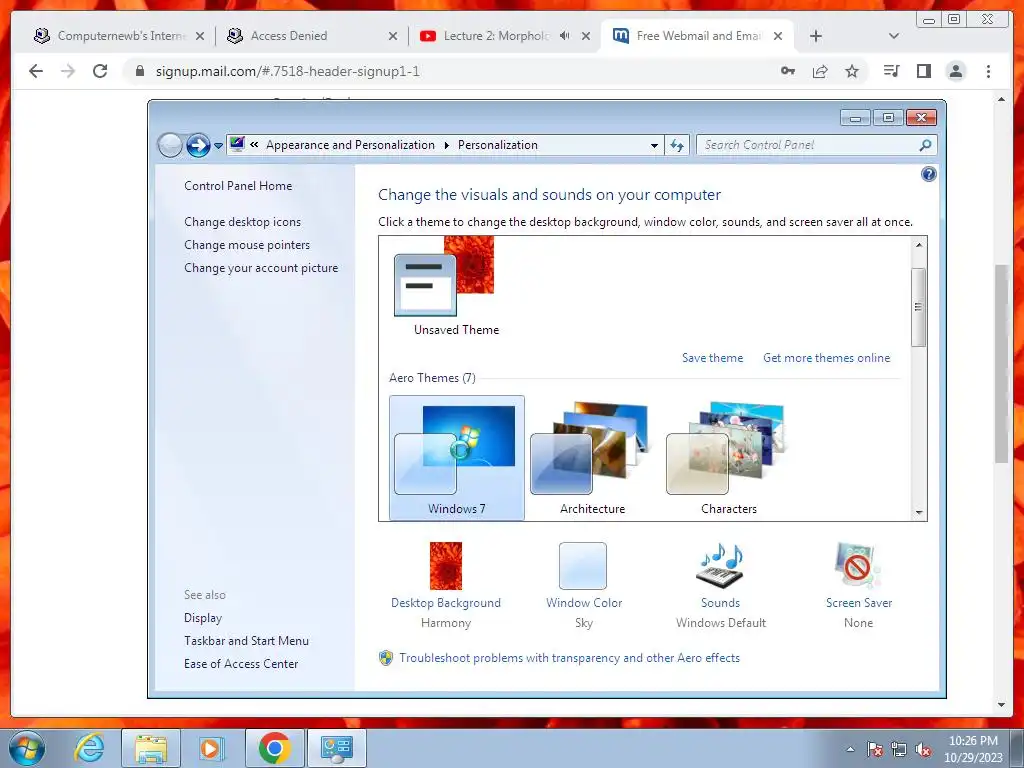Expand Chrome tab search chevron
The image size is (1024, 768).
[894, 36]
